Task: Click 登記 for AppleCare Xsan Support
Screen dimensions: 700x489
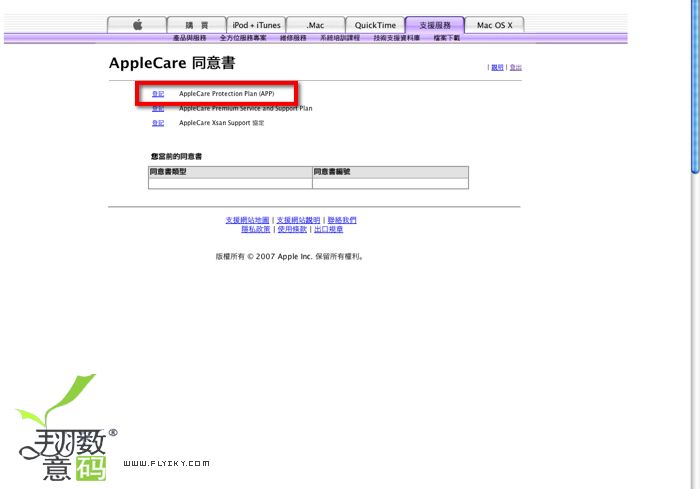Action: pyautogui.click(x=158, y=123)
